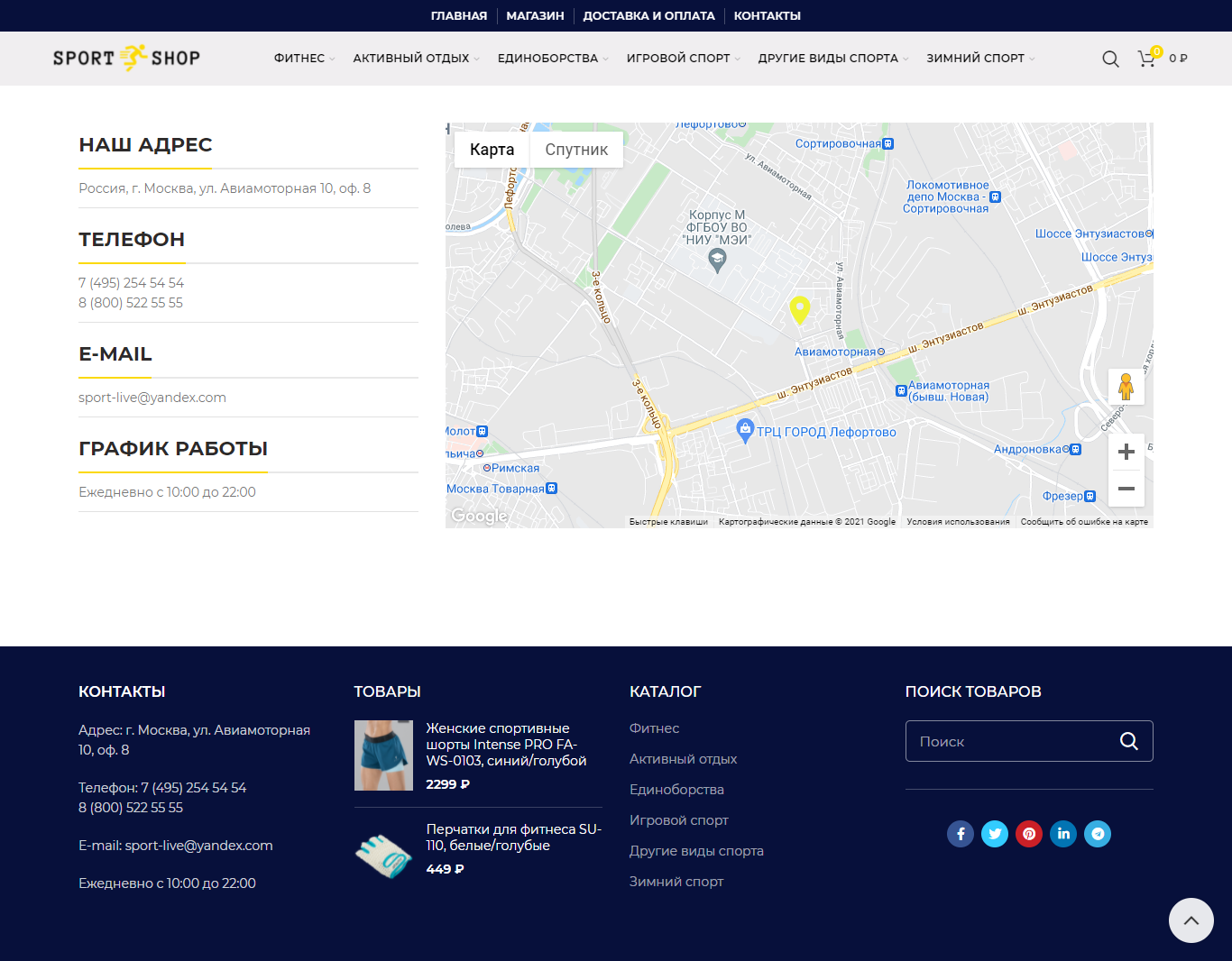This screenshot has height=961, width=1232.
Task: Open МАГАЗИН in top bar
Action: [x=535, y=15]
